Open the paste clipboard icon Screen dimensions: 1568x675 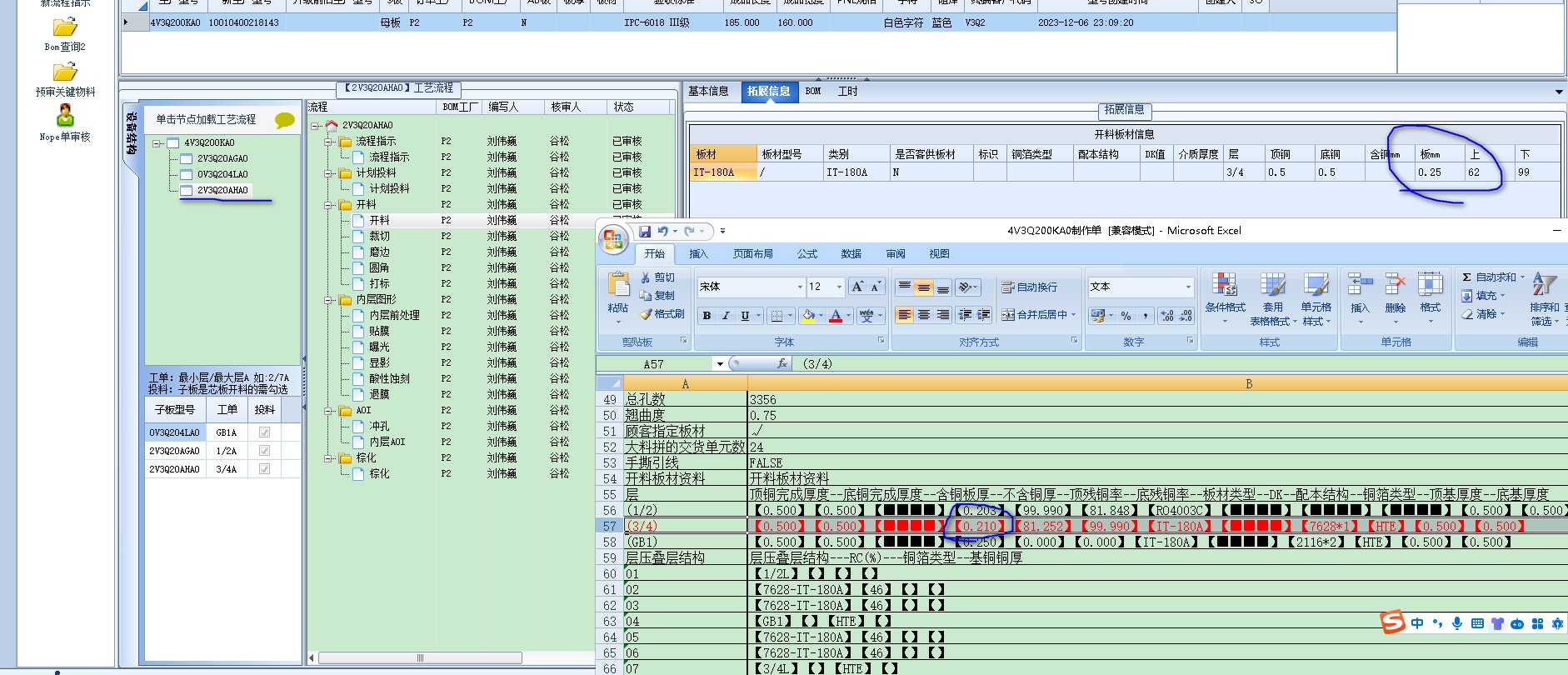coord(618,285)
